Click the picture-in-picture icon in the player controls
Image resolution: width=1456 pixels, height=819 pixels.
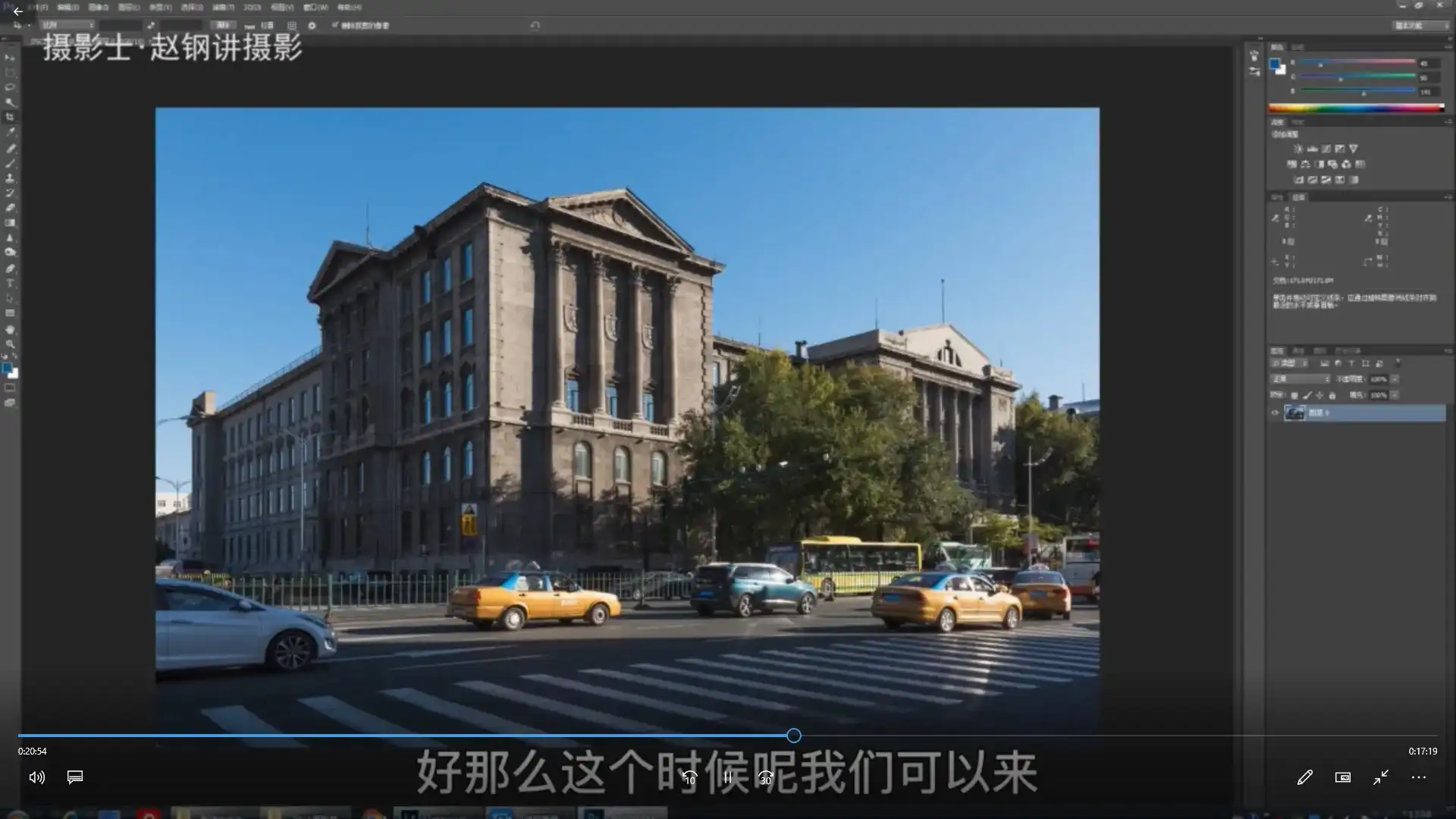(x=1342, y=777)
